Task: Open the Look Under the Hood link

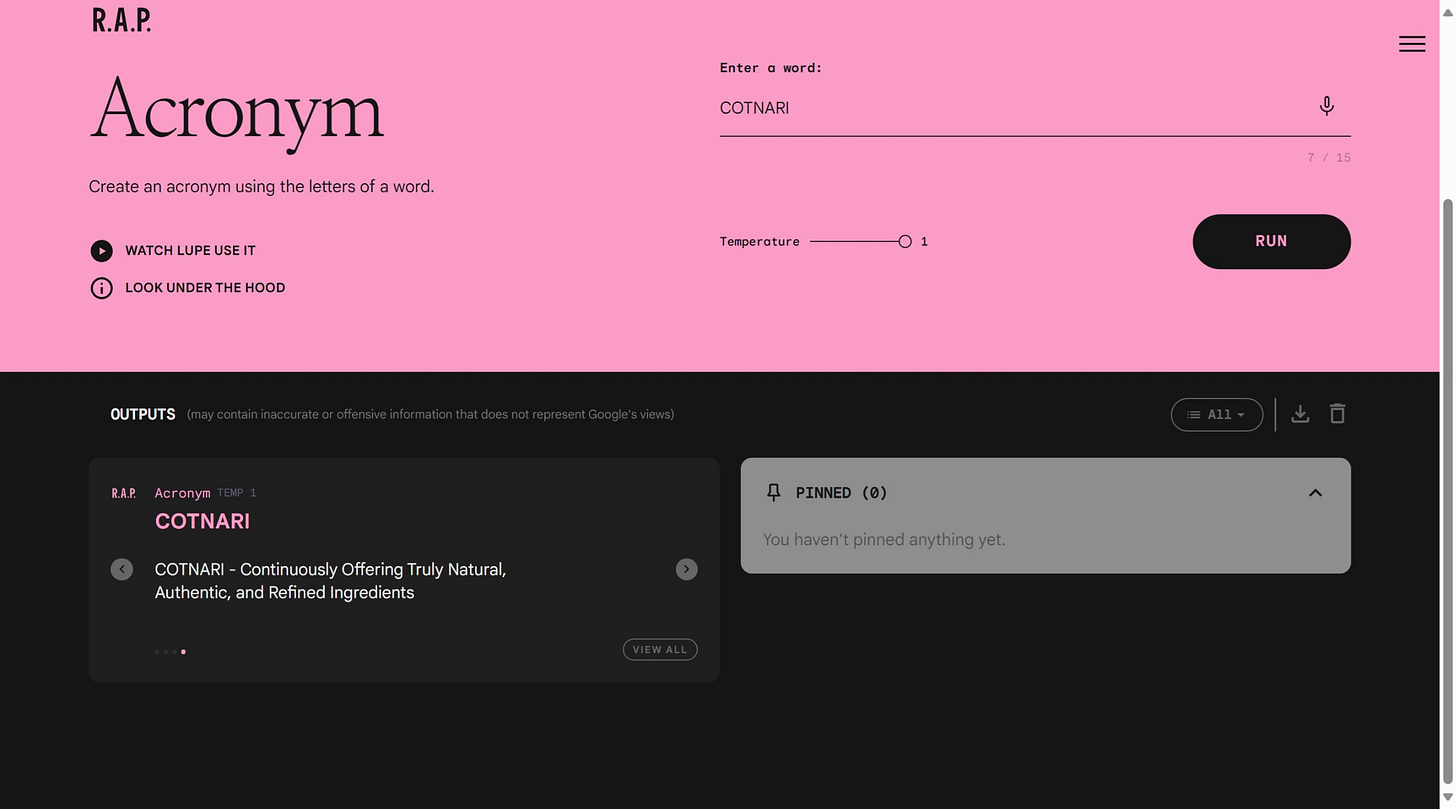Action: pyautogui.click(x=205, y=288)
